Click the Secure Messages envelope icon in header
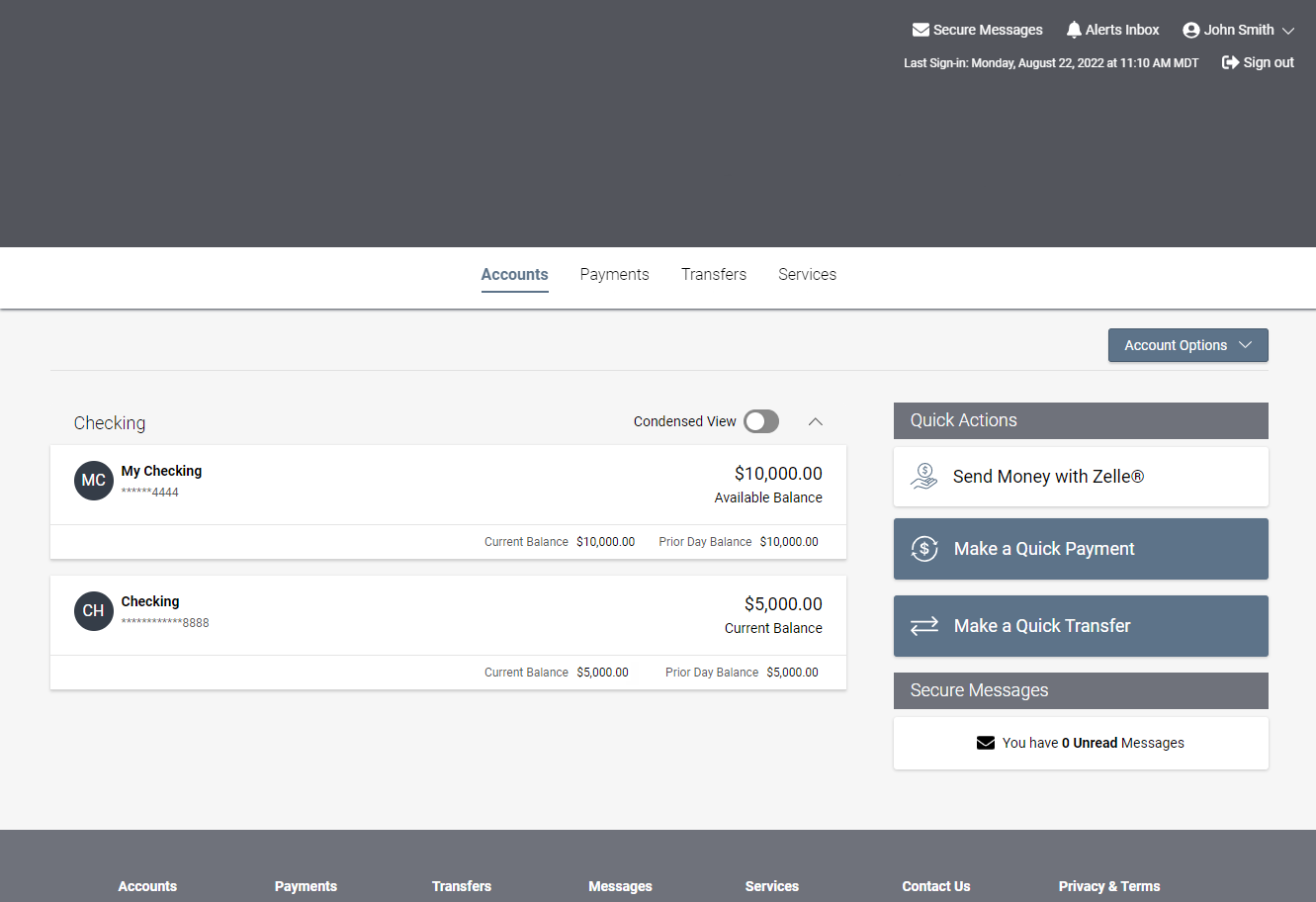 (x=921, y=30)
